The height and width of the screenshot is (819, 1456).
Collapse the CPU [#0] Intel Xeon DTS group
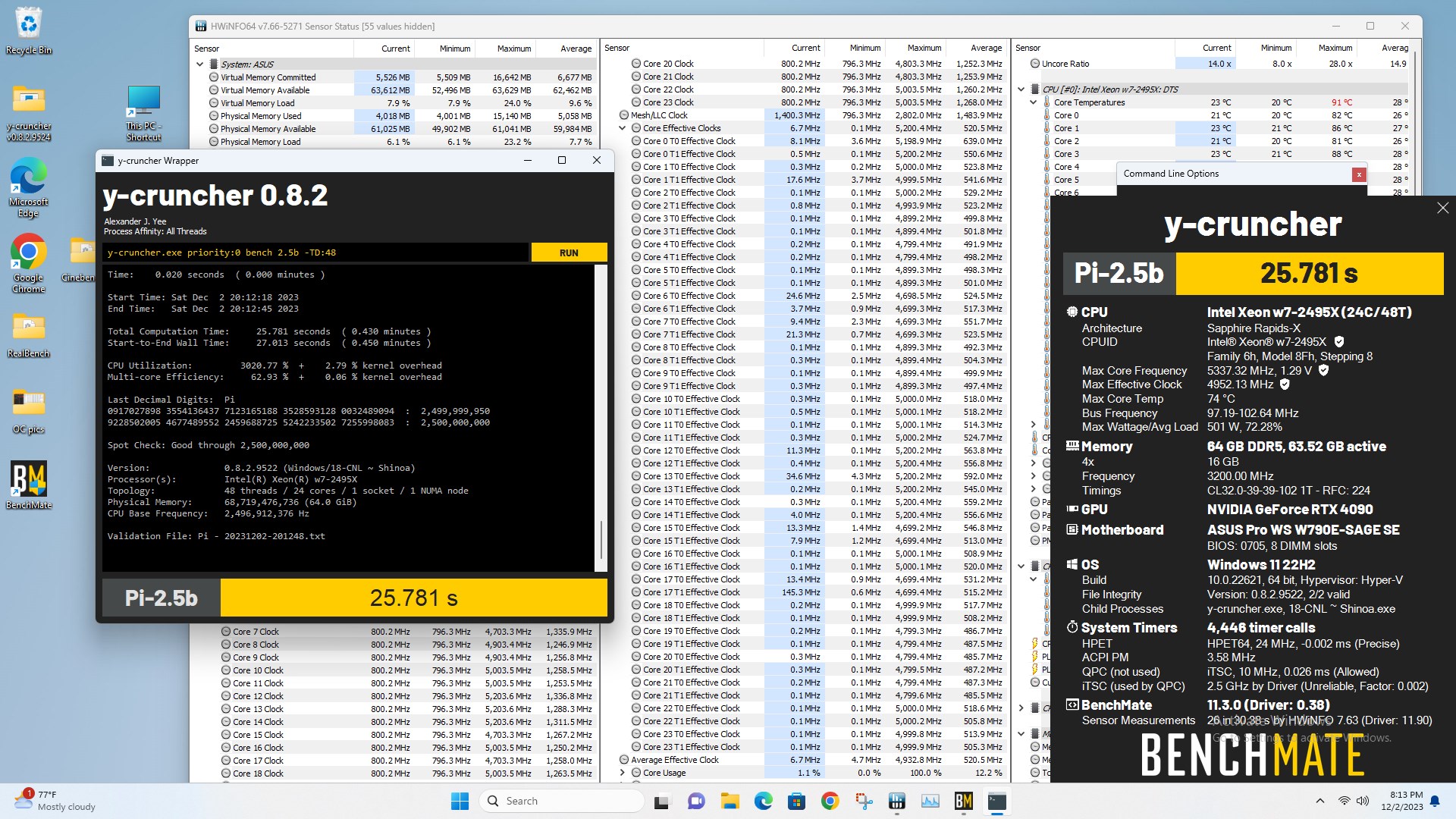(1021, 89)
